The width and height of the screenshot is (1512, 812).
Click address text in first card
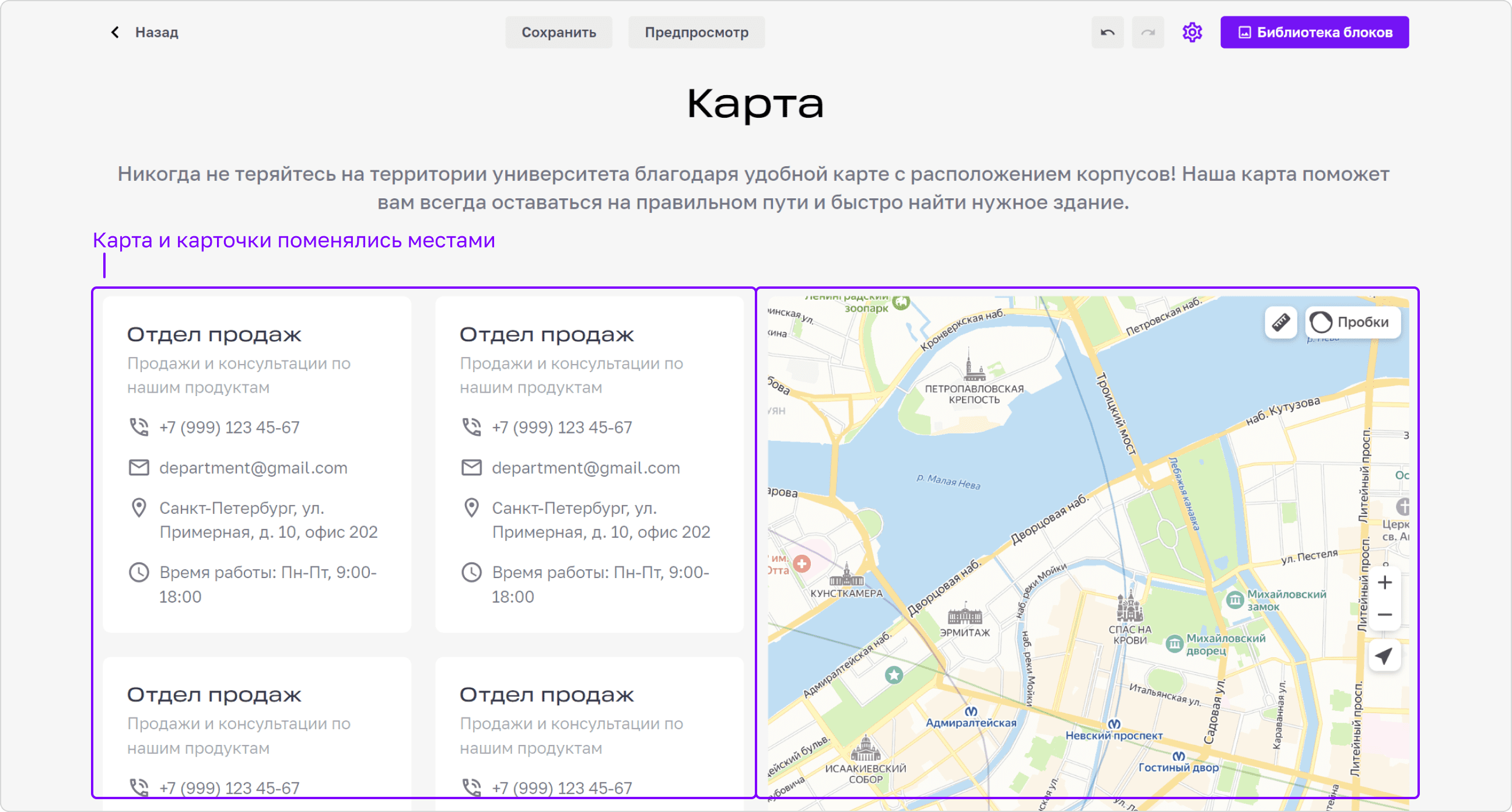268,520
